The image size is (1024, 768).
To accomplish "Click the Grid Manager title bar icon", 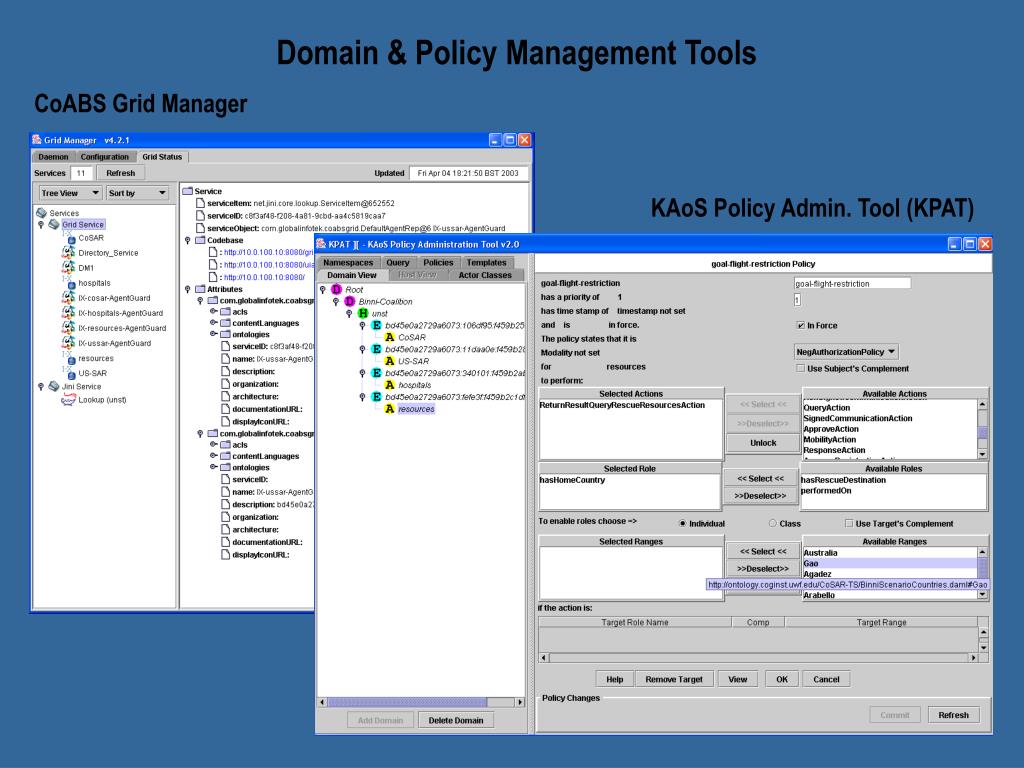I will coord(37,139).
